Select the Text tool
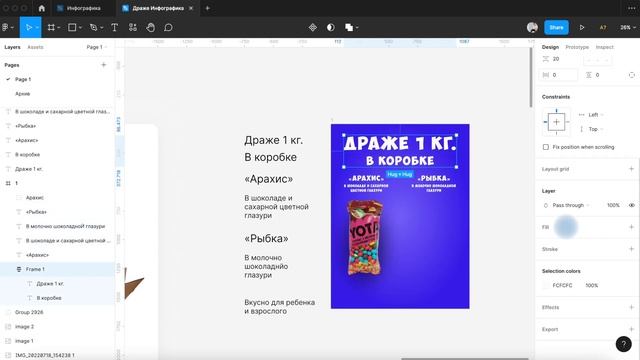 (x=115, y=27)
